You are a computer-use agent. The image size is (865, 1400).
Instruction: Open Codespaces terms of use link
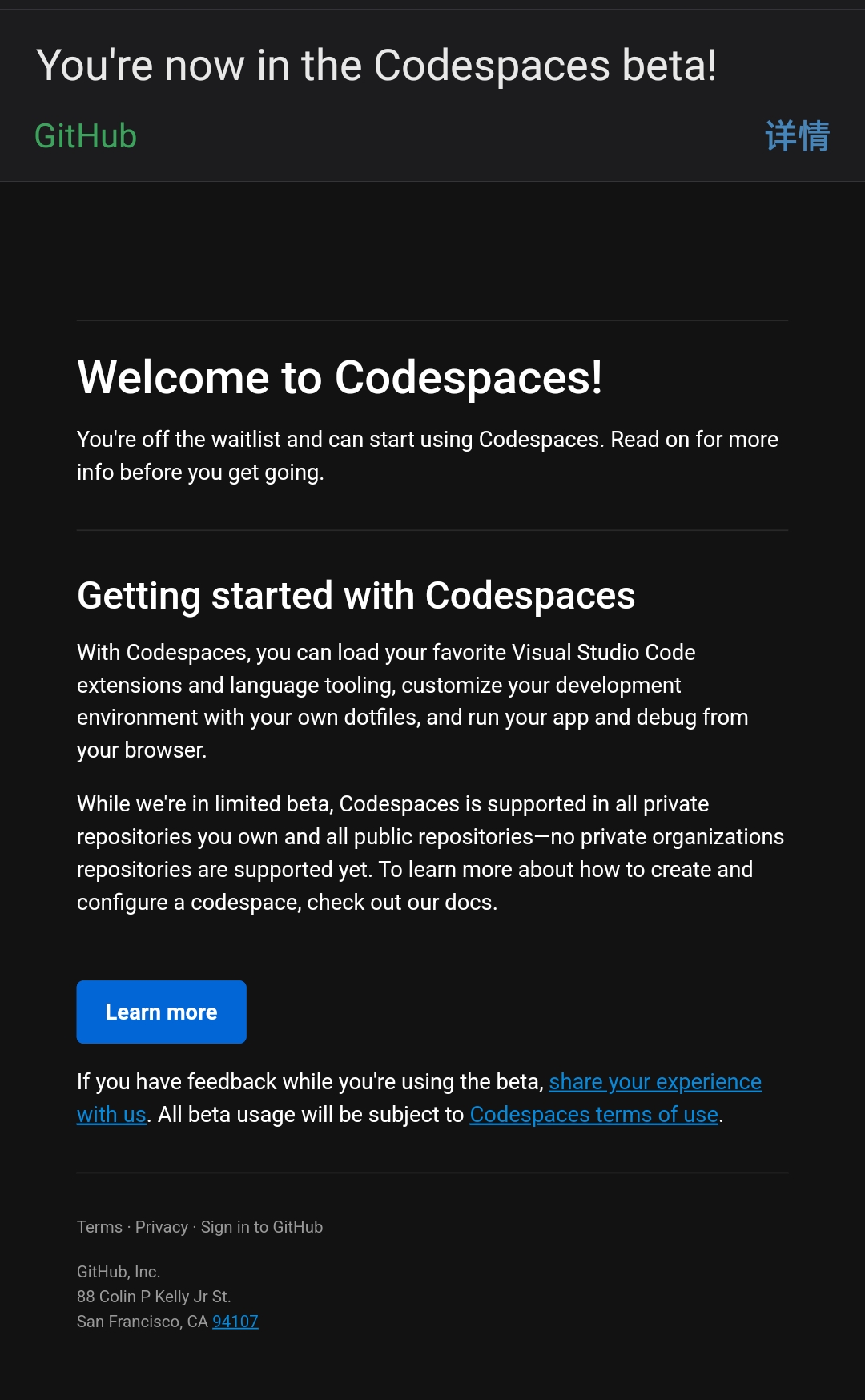point(593,1115)
